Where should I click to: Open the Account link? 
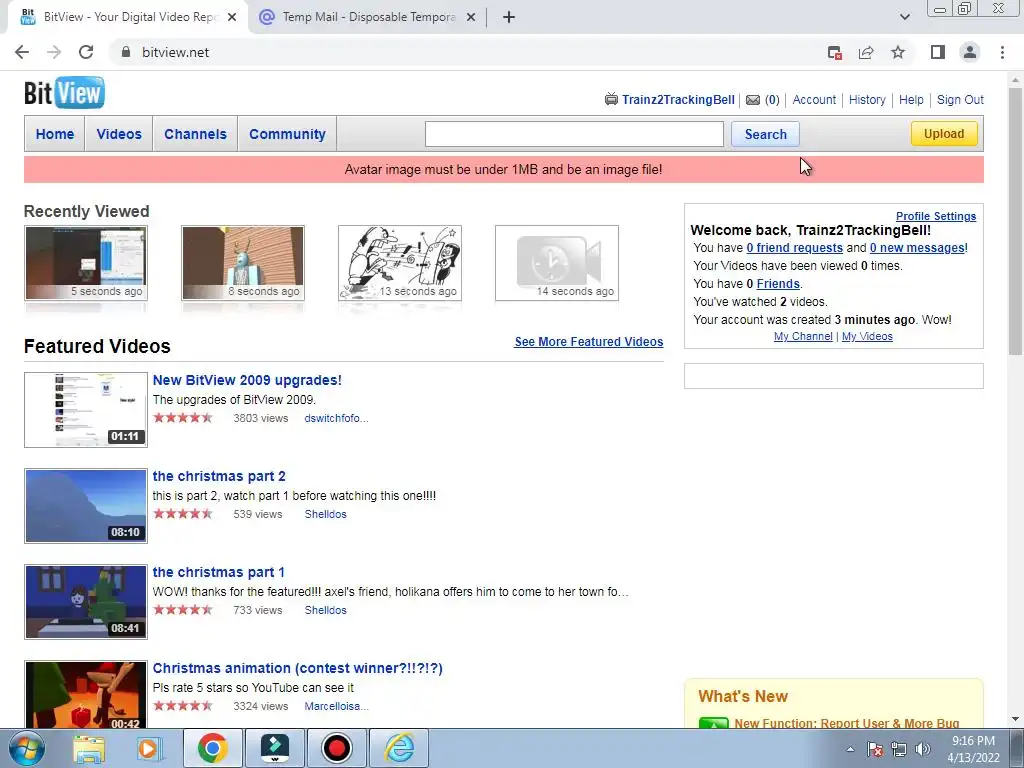tap(814, 99)
